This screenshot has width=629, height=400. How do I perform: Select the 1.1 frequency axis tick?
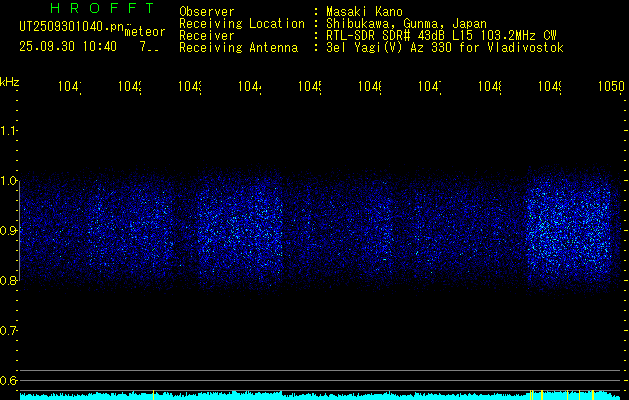9,131
